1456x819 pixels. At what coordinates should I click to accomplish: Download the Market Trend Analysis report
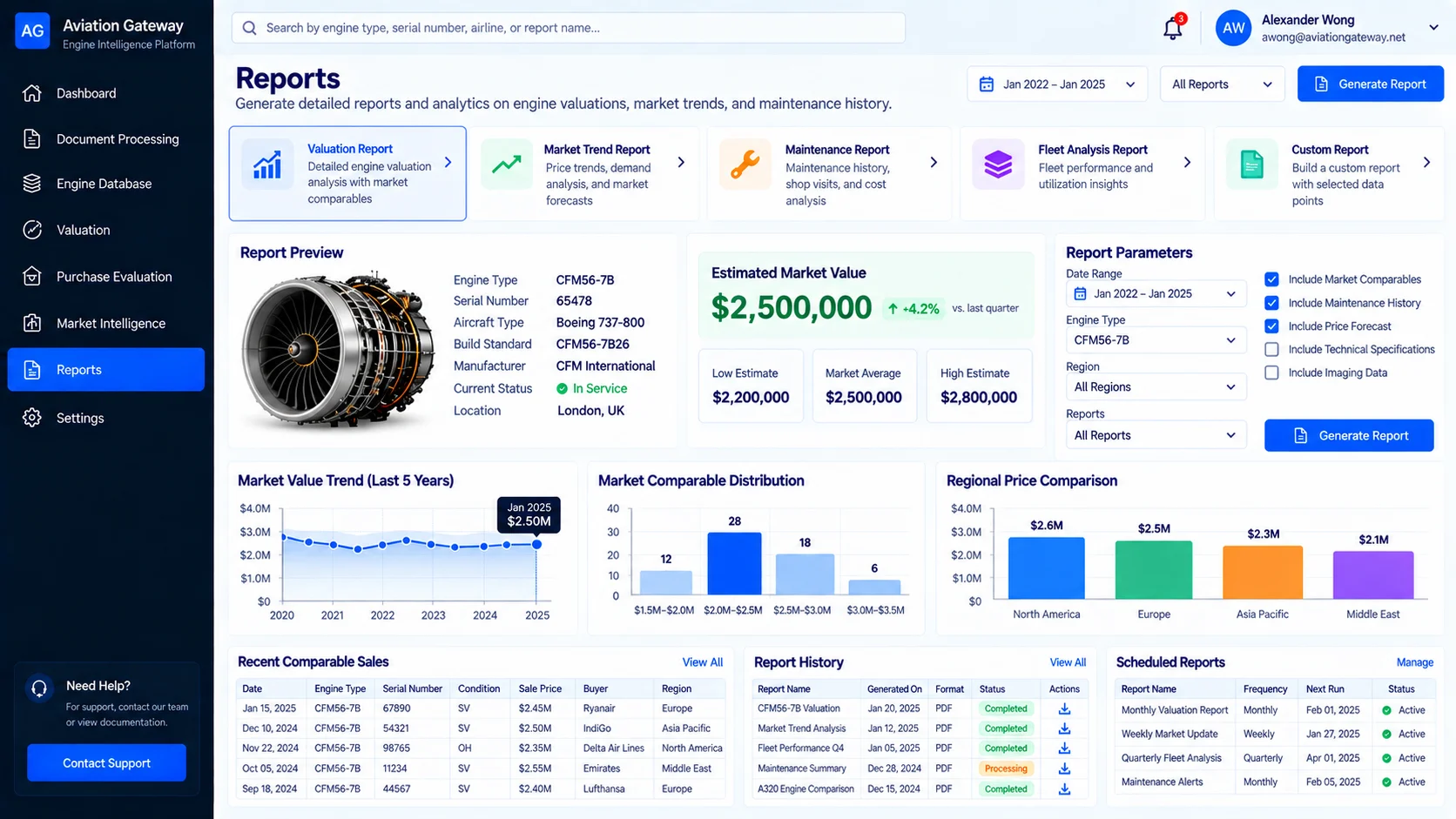[x=1064, y=728]
